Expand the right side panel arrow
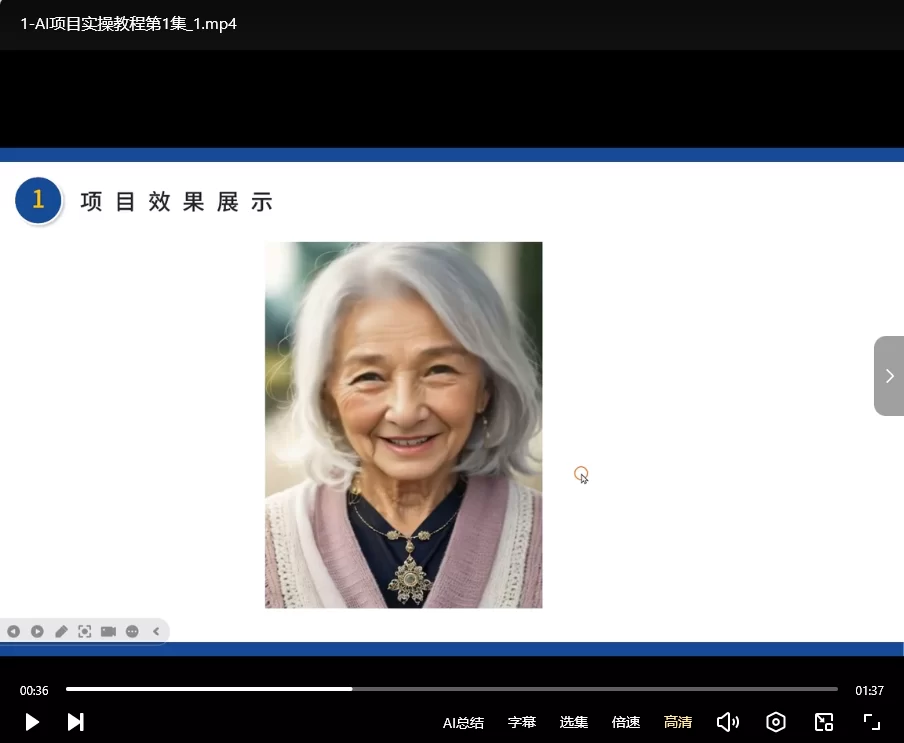The width and height of the screenshot is (904, 743). point(889,376)
